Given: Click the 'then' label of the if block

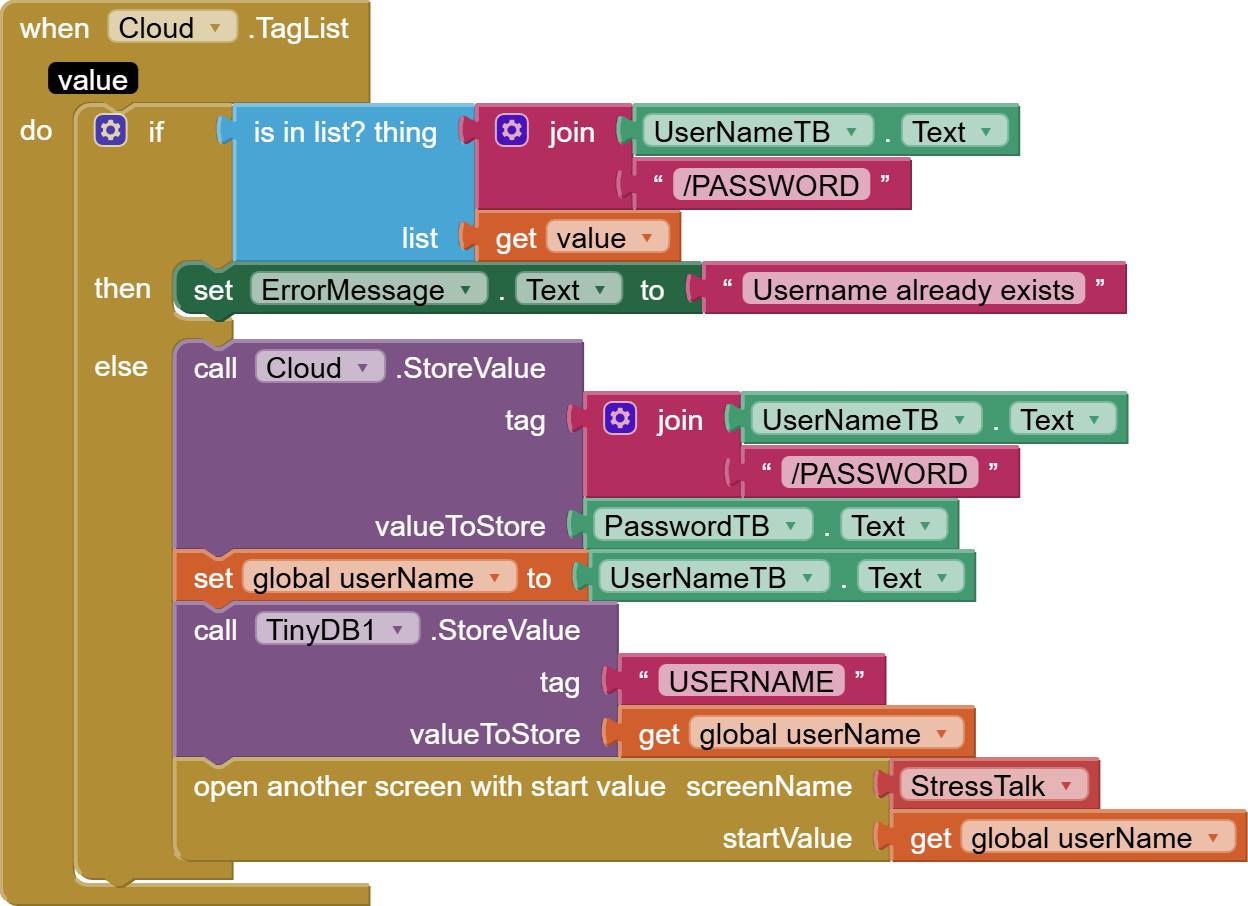Looking at the screenshot, I should [122, 288].
